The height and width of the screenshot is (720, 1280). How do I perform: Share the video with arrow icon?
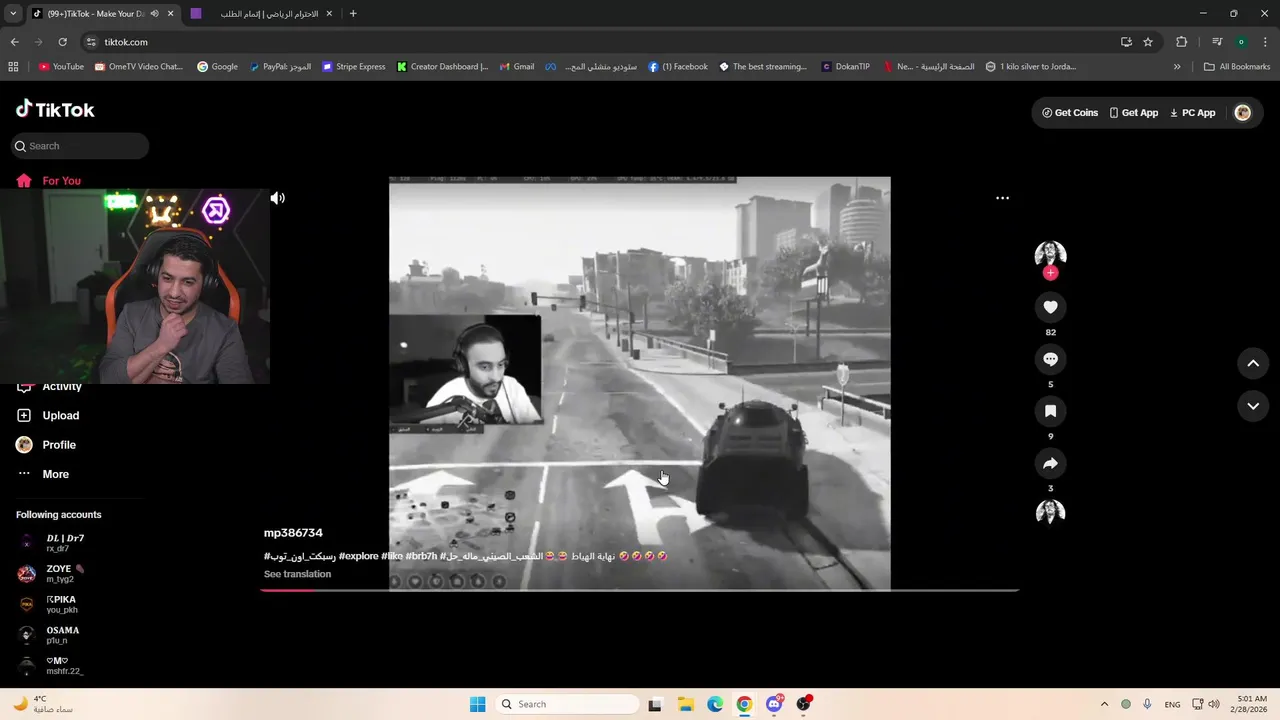tap(1050, 463)
